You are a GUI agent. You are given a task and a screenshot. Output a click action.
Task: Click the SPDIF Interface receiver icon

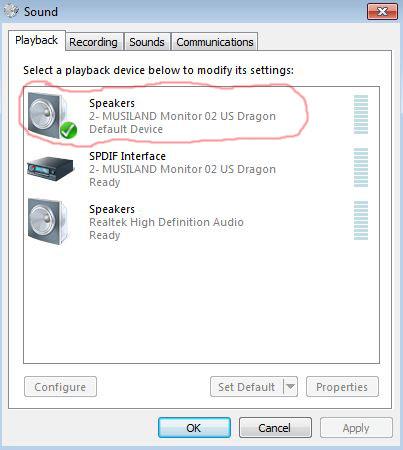click(50, 168)
